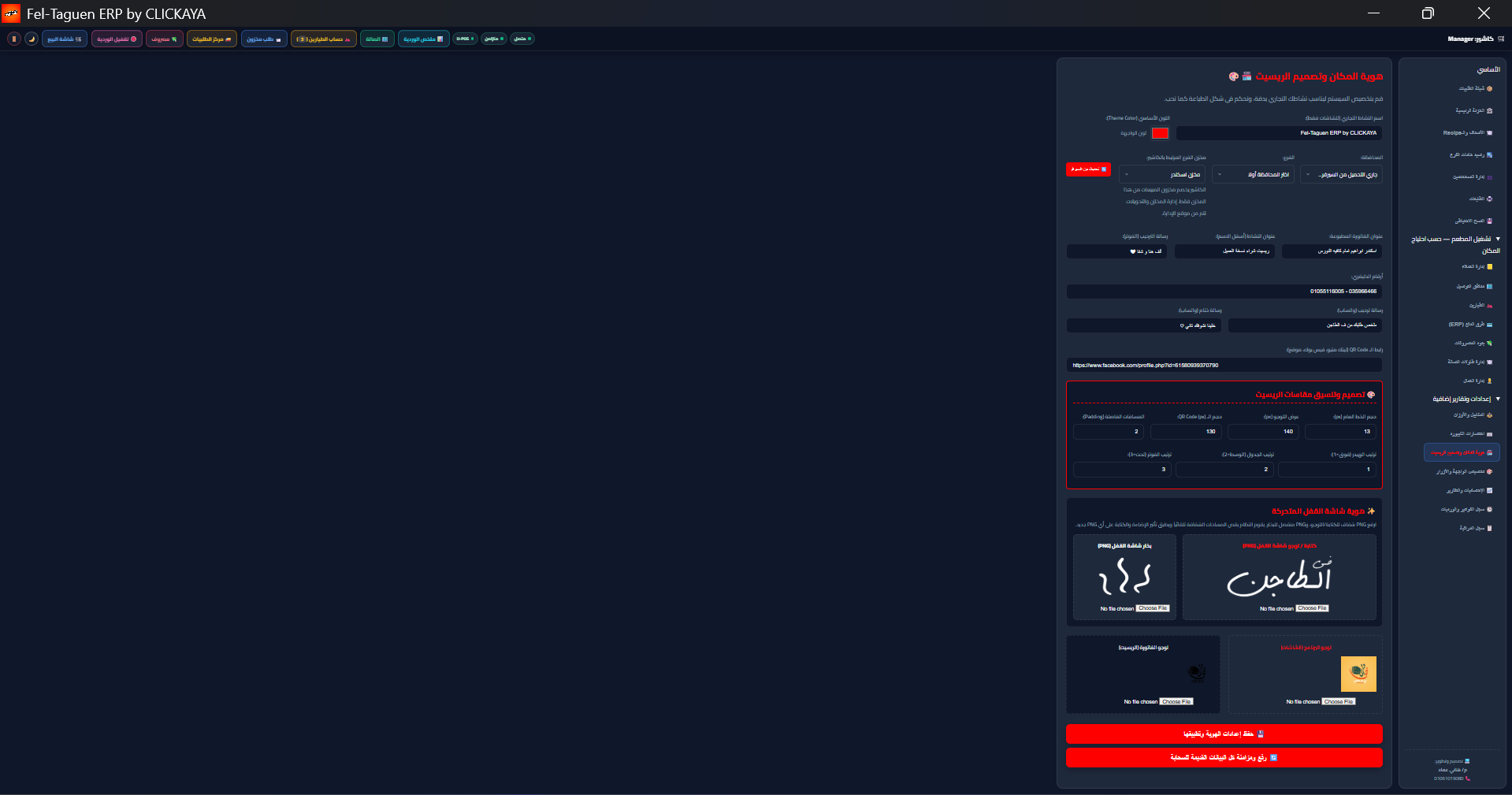Viewport: 1512px width, 795px height.
Task: Open إدارة طاولات الصالة sidebar item
Action: click(1469, 362)
